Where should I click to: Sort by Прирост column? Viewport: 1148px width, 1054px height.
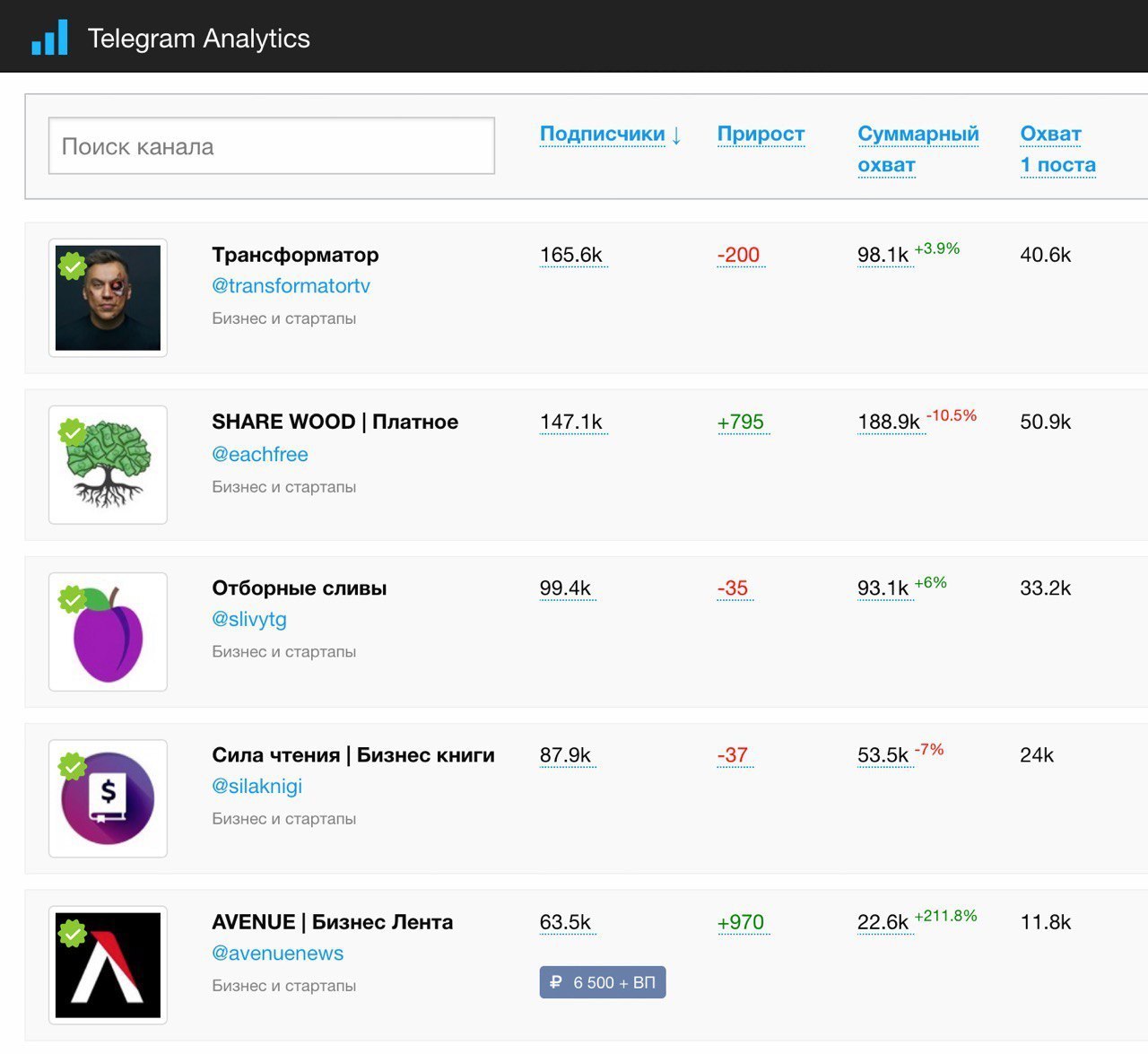[x=761, y=134]
